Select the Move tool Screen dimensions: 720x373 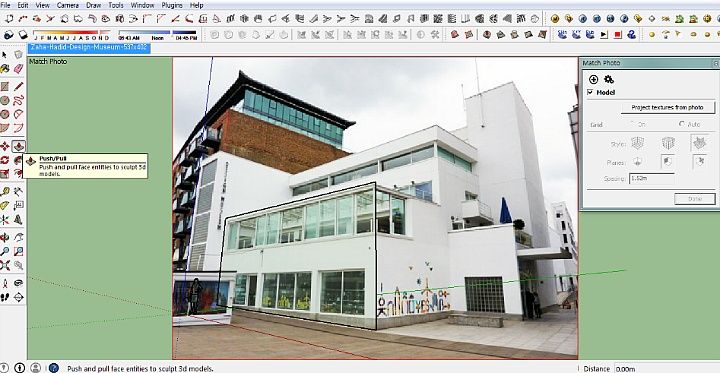pyautogui.click(x=5, y=147)
